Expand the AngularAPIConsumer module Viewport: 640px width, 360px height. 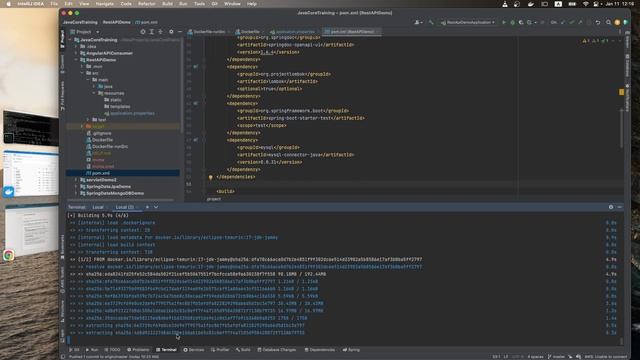pos(76,53)
